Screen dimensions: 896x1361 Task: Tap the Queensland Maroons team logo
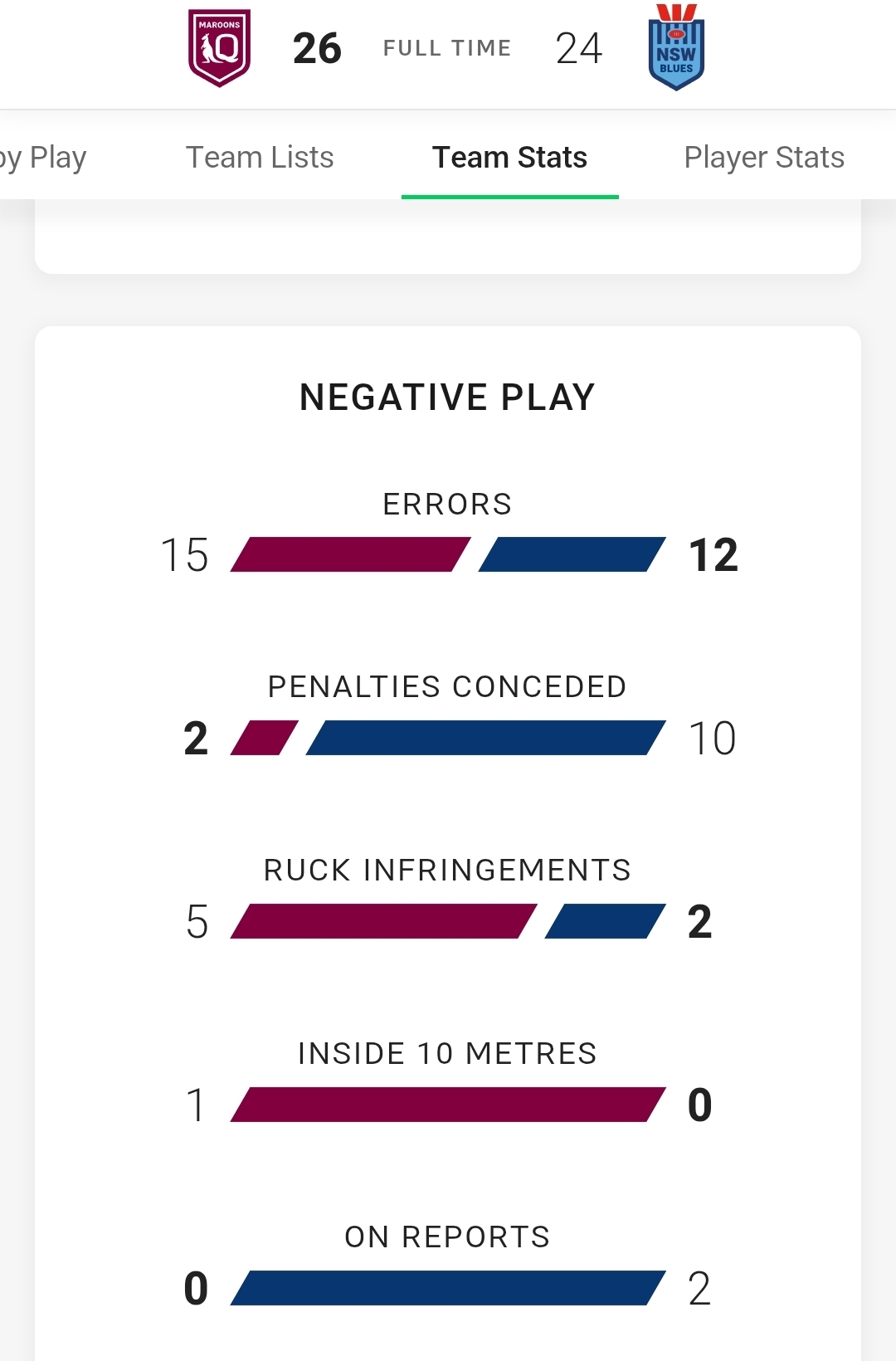point(219,47)
